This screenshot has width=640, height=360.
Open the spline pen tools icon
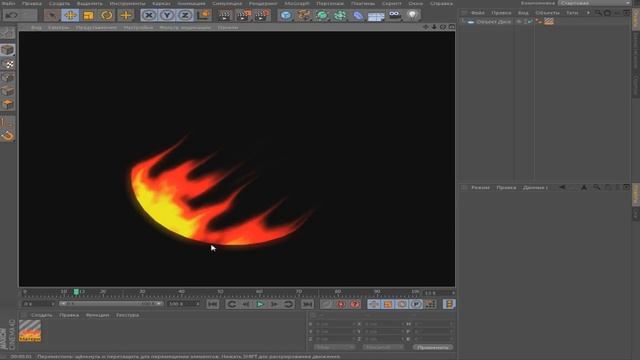coord(304,16)
